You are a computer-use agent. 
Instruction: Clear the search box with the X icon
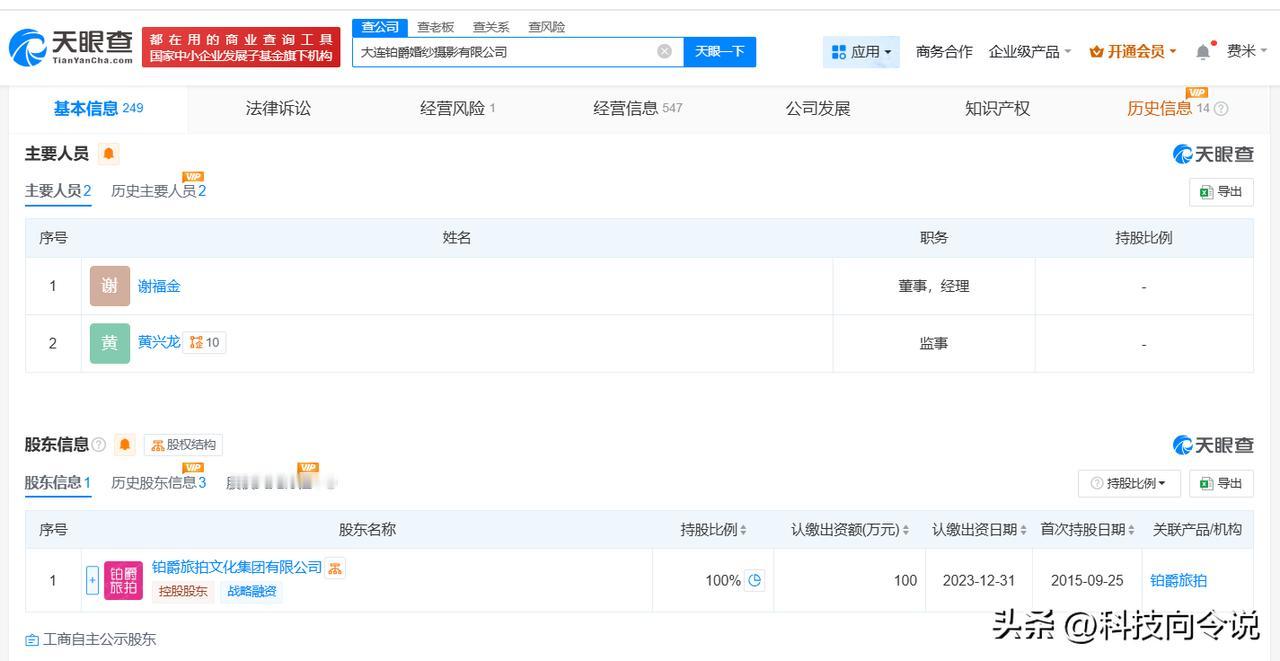pos(664,51)
